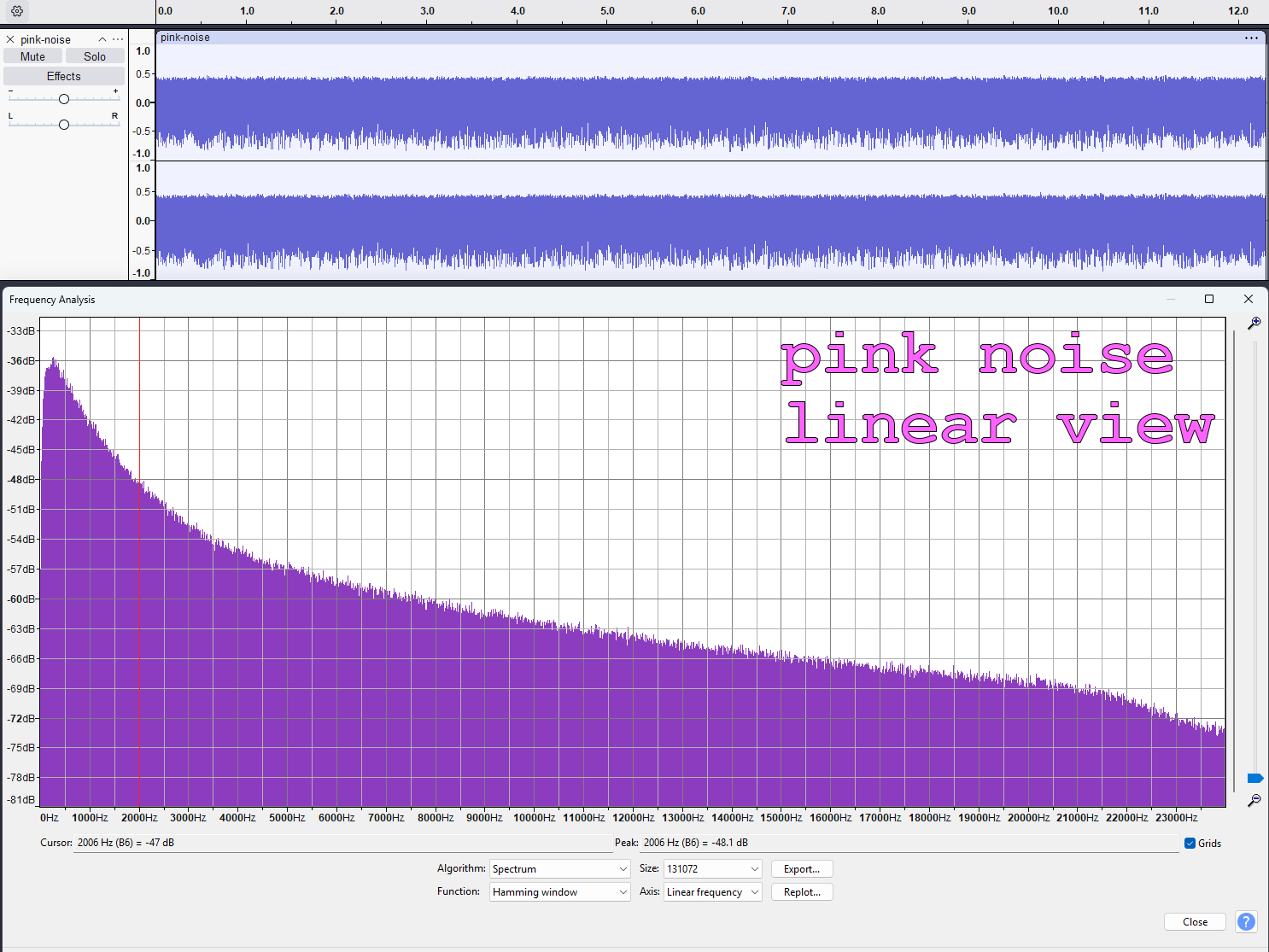Open the timeline settings gear icon
Viewport: 1269px width, 952px height.
(17, 11)
